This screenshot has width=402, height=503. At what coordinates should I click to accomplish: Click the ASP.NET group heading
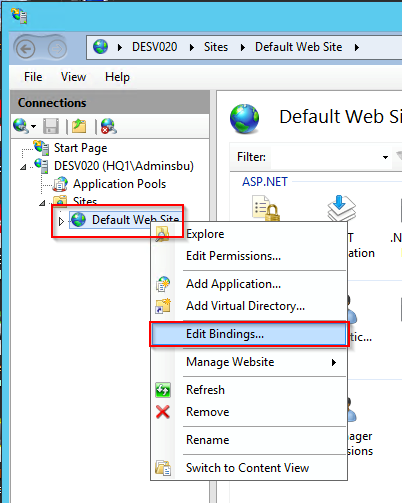click(265, 182)
